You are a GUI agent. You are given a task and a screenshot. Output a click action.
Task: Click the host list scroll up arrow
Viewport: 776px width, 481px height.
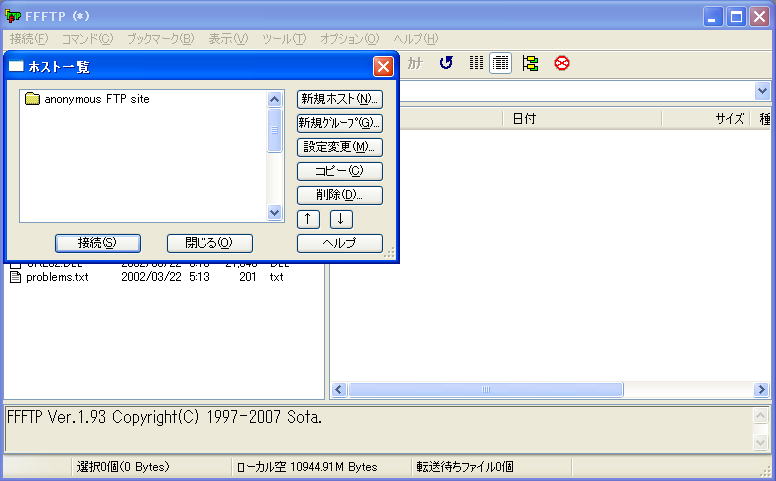[275, 99]
